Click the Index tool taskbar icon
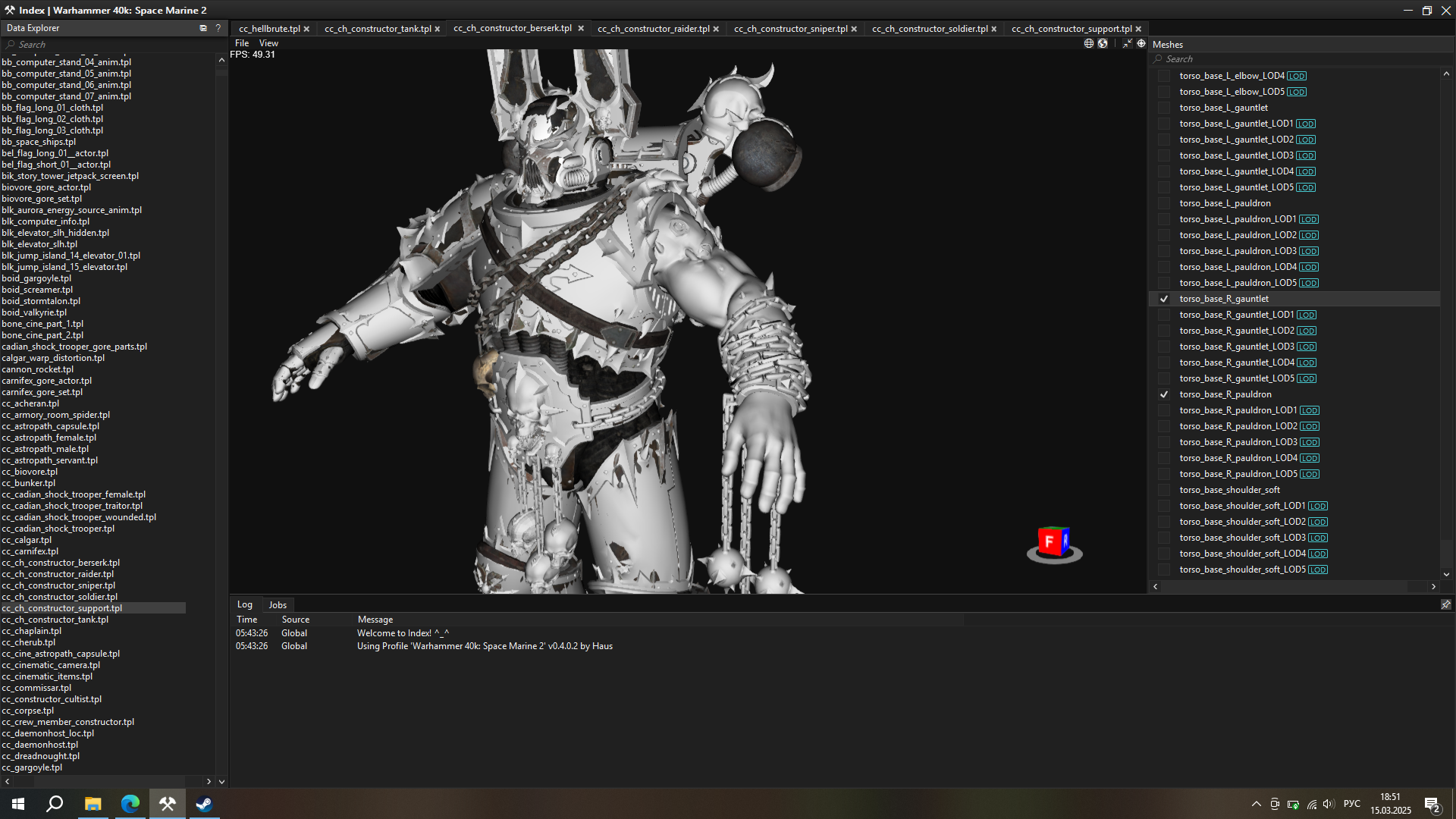 167,804
